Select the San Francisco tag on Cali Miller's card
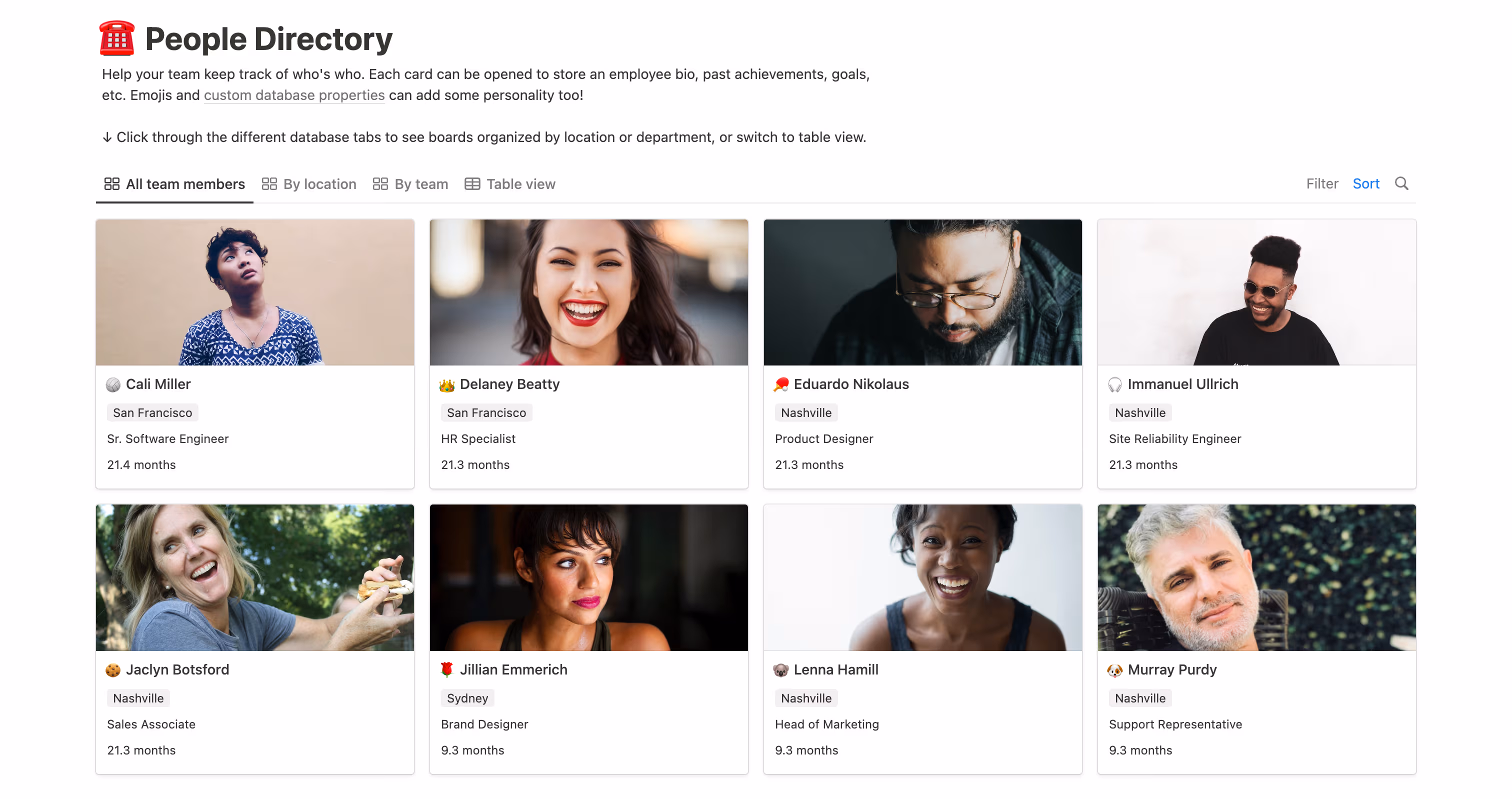This screenshot has width=1512, height=799. (x=152, y=412)
